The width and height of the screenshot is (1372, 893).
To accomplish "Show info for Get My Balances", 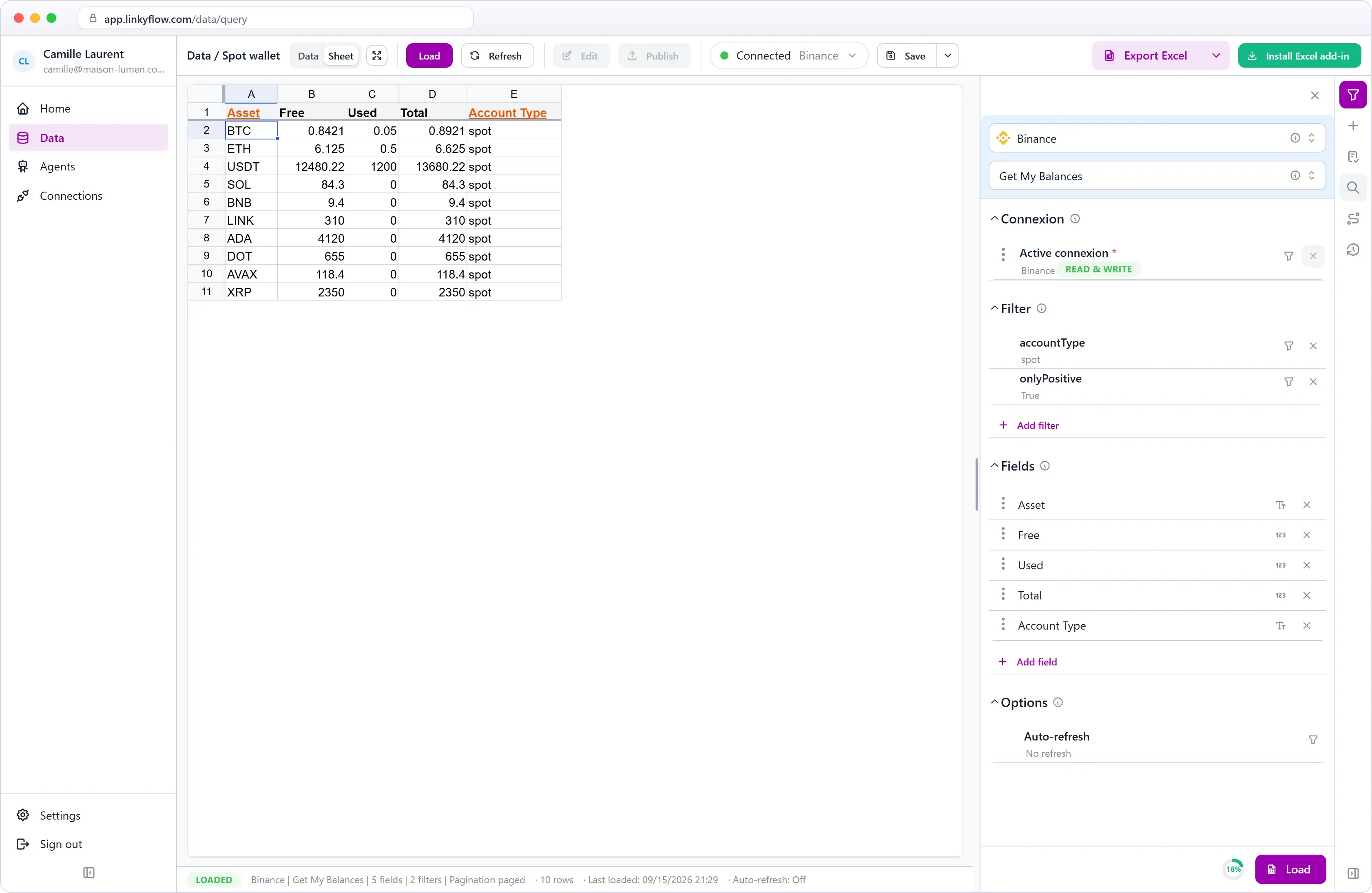I will pyautogui.click(x=1295, y=176).
